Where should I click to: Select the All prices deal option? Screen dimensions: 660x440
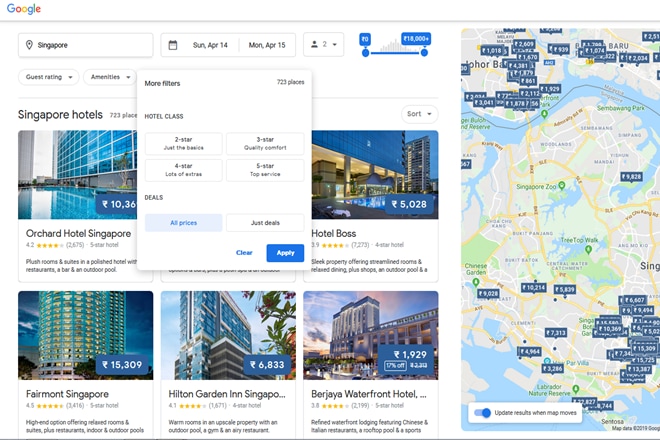click(x=184, y=223)
